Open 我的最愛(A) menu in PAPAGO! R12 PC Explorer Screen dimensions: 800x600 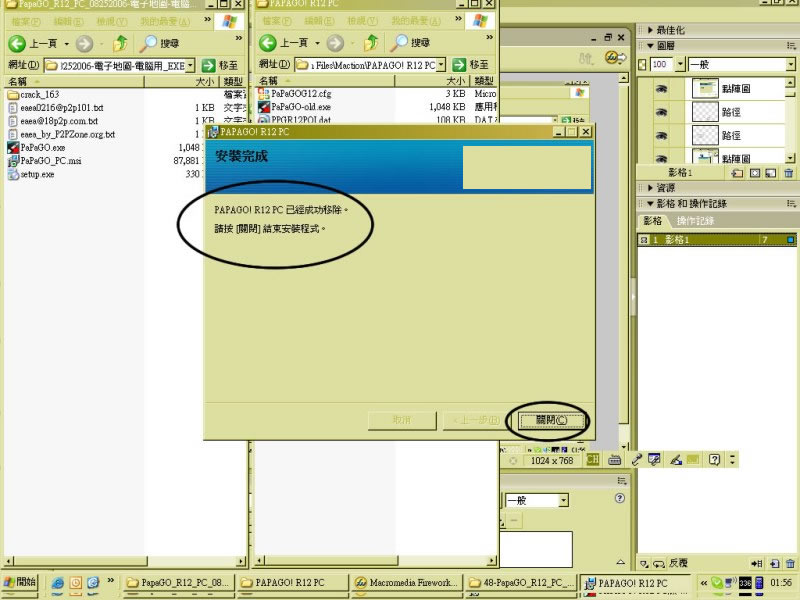pos(416,21)
